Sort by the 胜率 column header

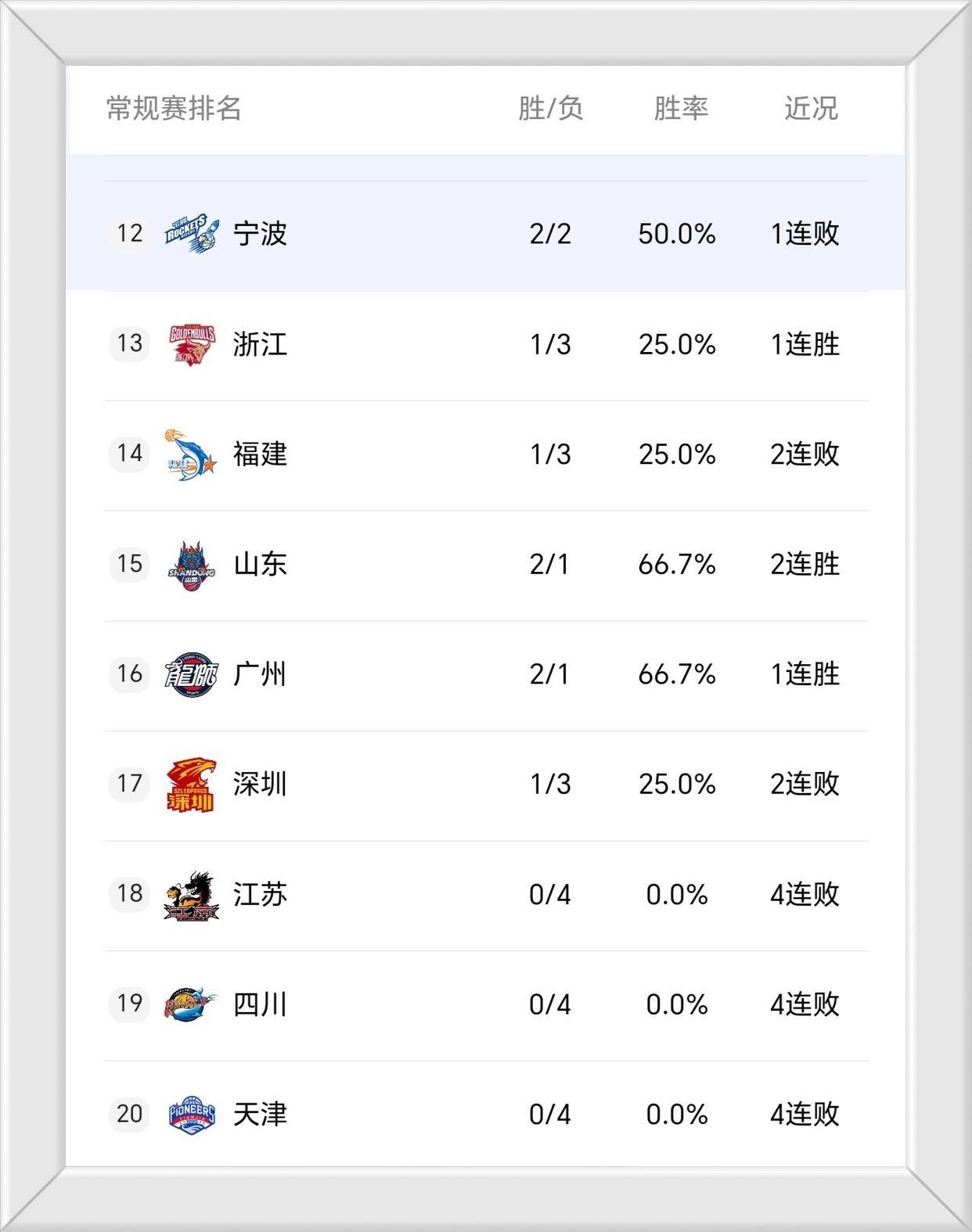tap(681, 108)
